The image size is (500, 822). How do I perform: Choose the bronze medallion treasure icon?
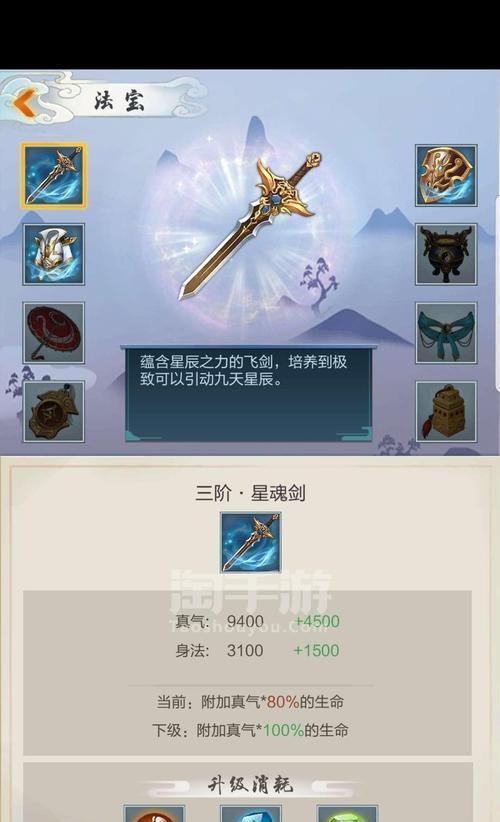(53, 412)
